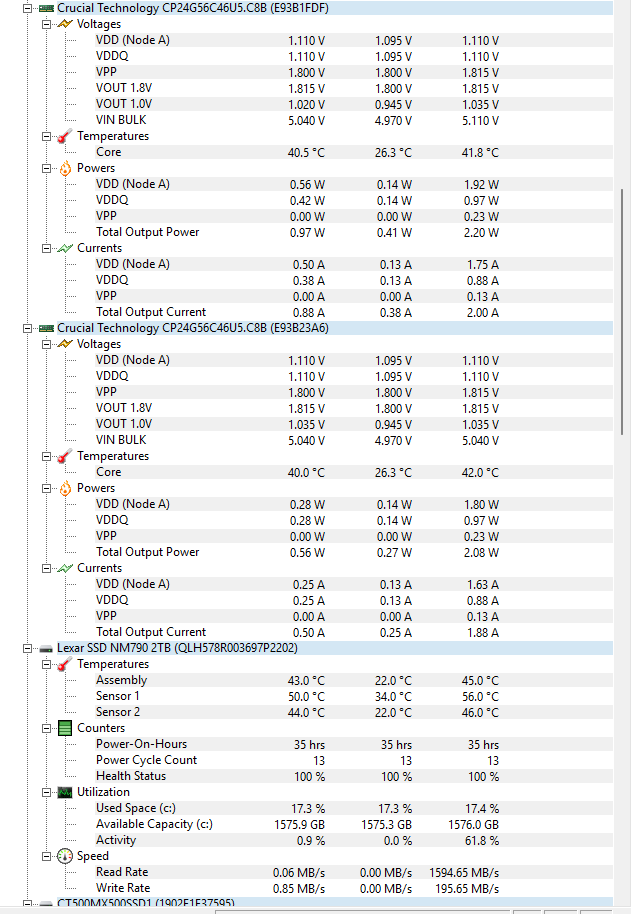Viewport: 631px width, 914px height.
Task: Click the Utilization monitor icon under Lexar SSD
Action: click(65, 792)
